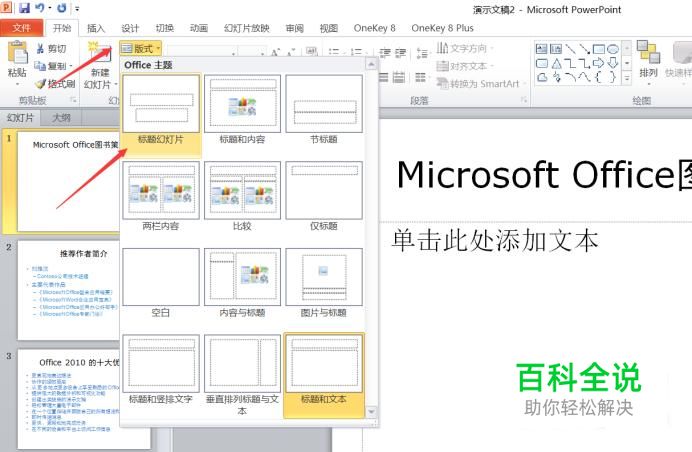Select the 空白 layout
Image resolution: width=692 pixels, height=452 pixels.
161,283
